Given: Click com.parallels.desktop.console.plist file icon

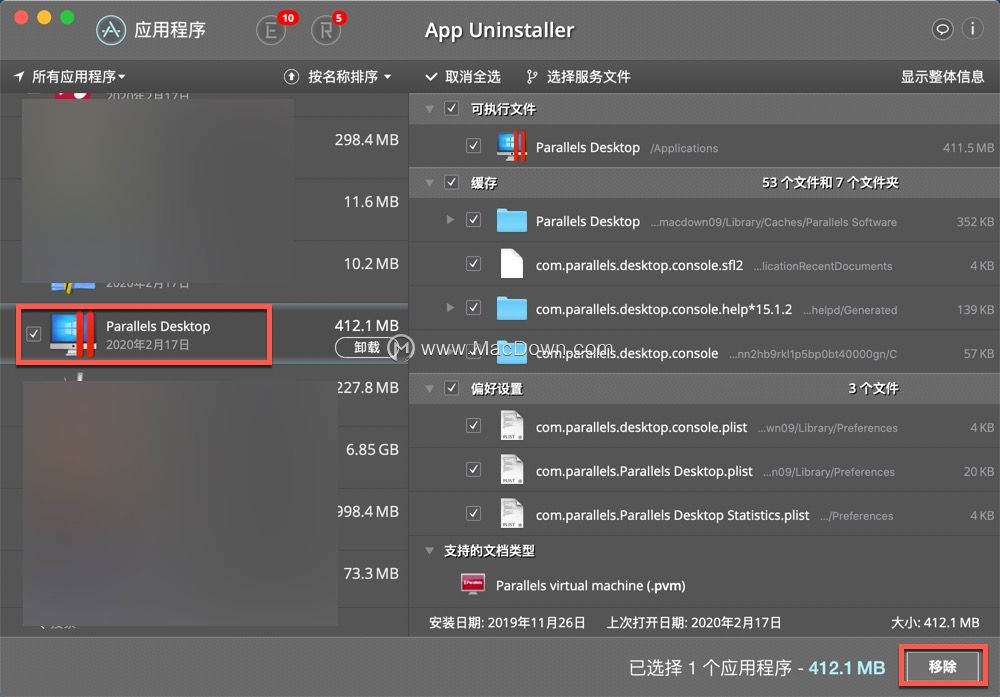Looking at the screenshot, I should click(x=511, y=426).
